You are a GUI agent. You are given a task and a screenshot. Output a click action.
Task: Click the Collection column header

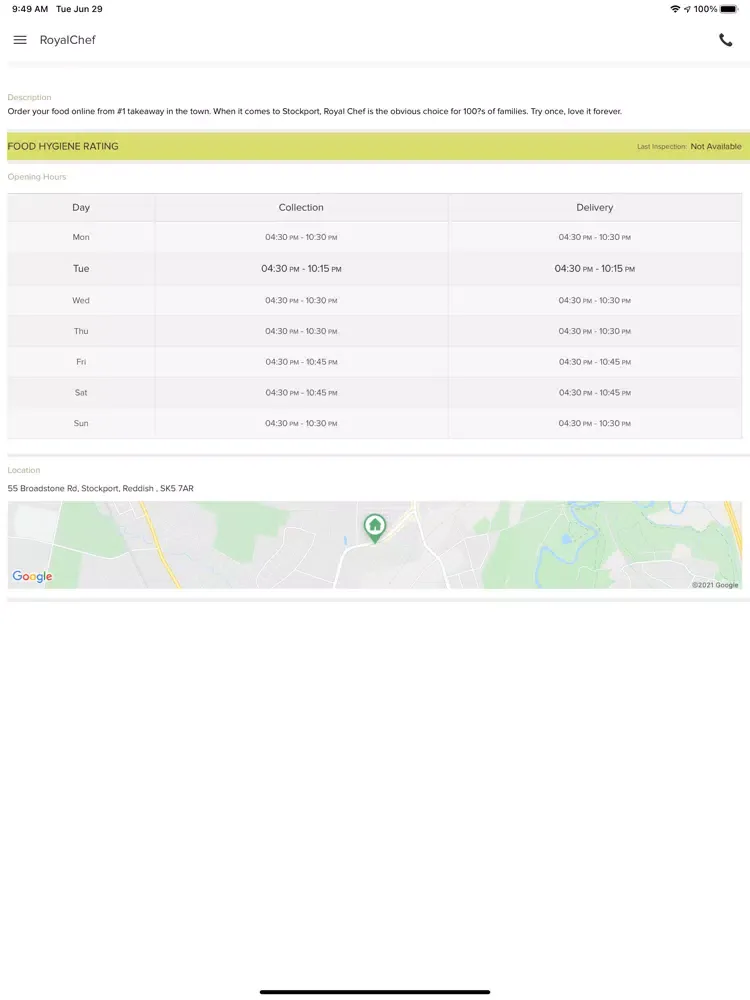coord(301,207)
